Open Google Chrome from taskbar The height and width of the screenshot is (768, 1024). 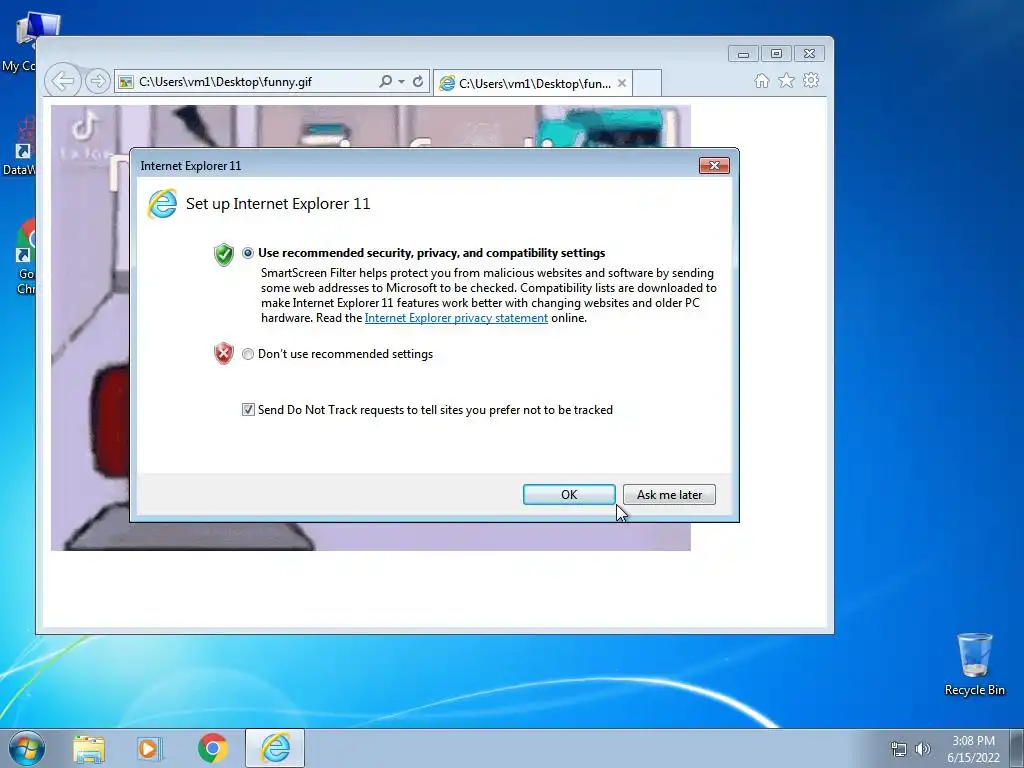pyautogui.click(x=212, y=749)
